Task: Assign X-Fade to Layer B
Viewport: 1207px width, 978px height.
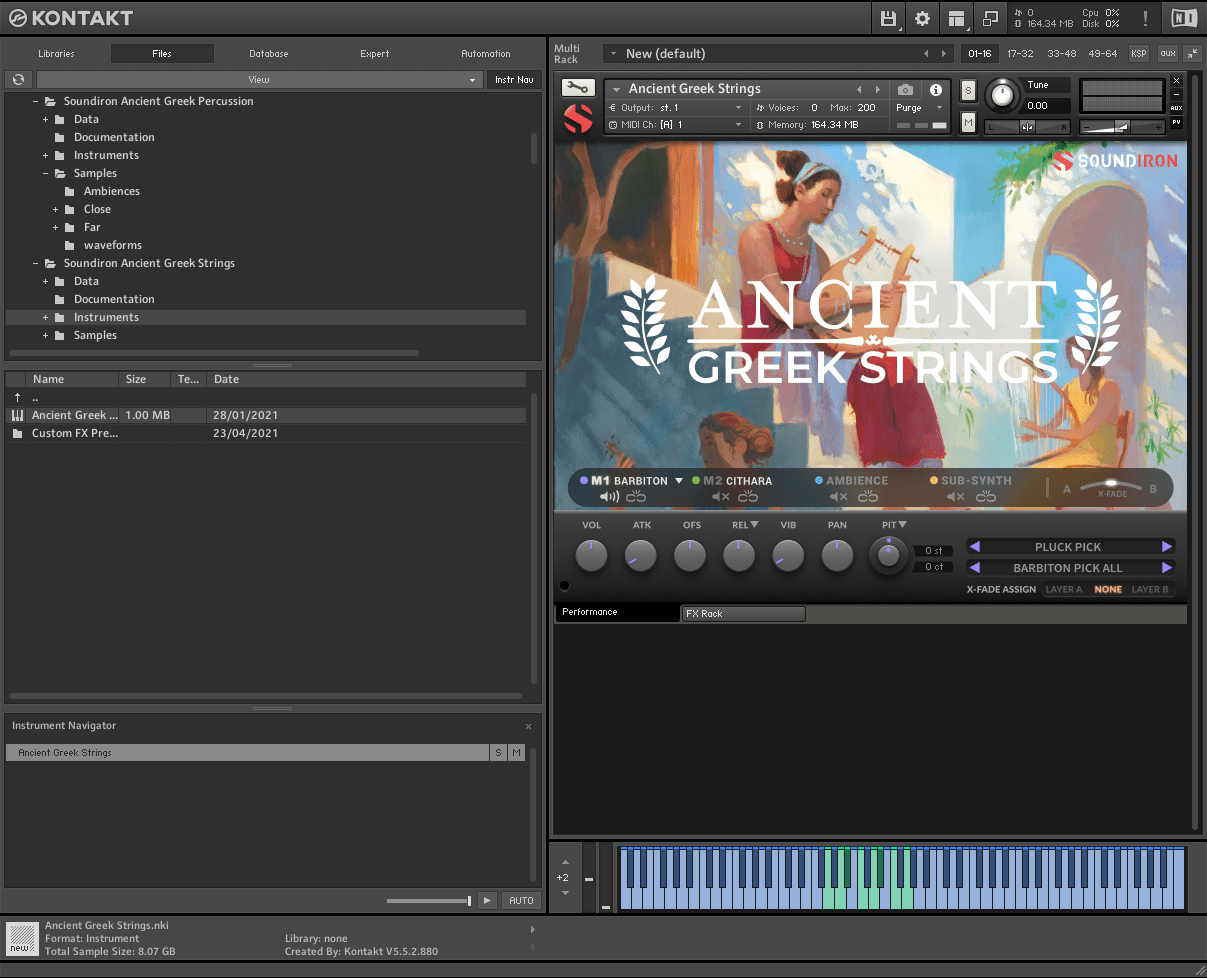Action: 1150,589
